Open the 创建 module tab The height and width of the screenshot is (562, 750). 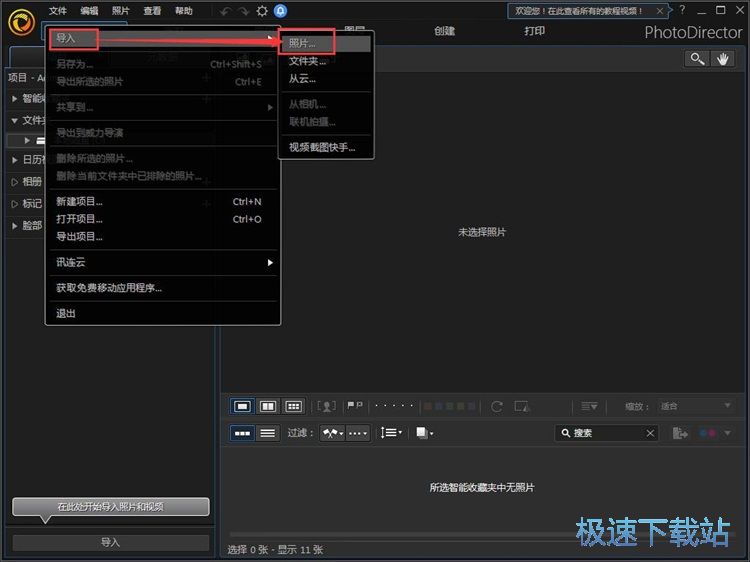pyautogui.click(x=445, y=31)
